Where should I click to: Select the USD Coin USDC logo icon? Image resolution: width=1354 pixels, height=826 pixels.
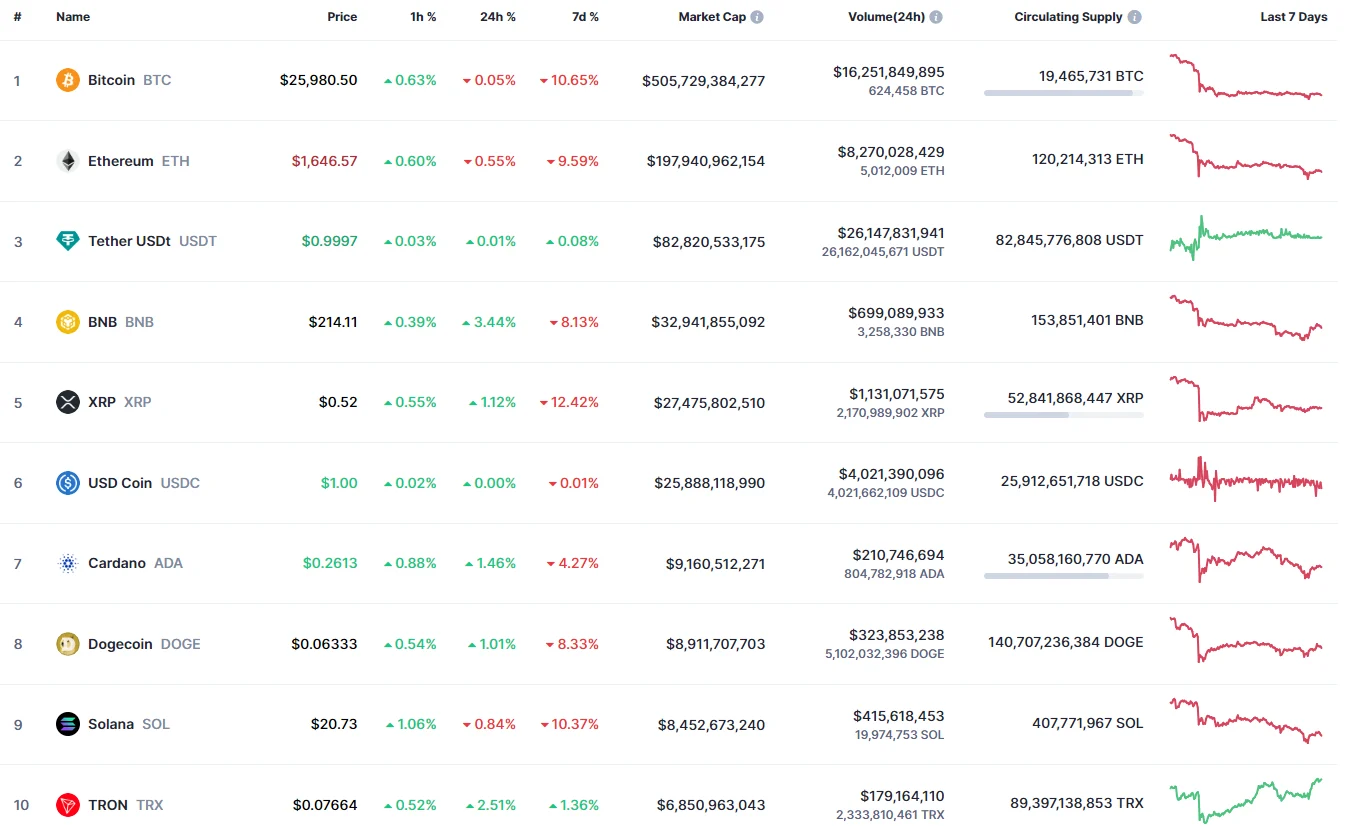pyautogui.click(x=66, y=483)
